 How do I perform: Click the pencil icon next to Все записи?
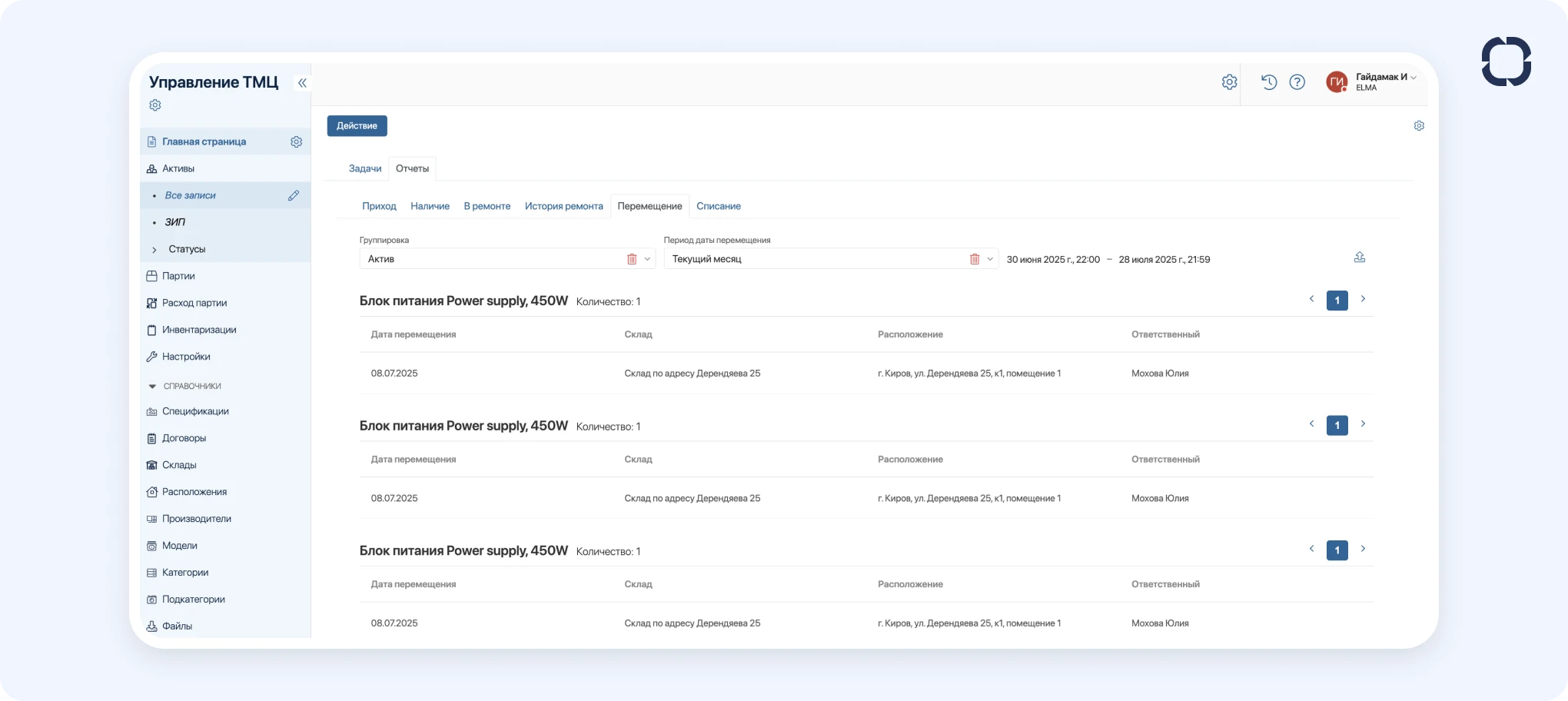click(294, 196)
